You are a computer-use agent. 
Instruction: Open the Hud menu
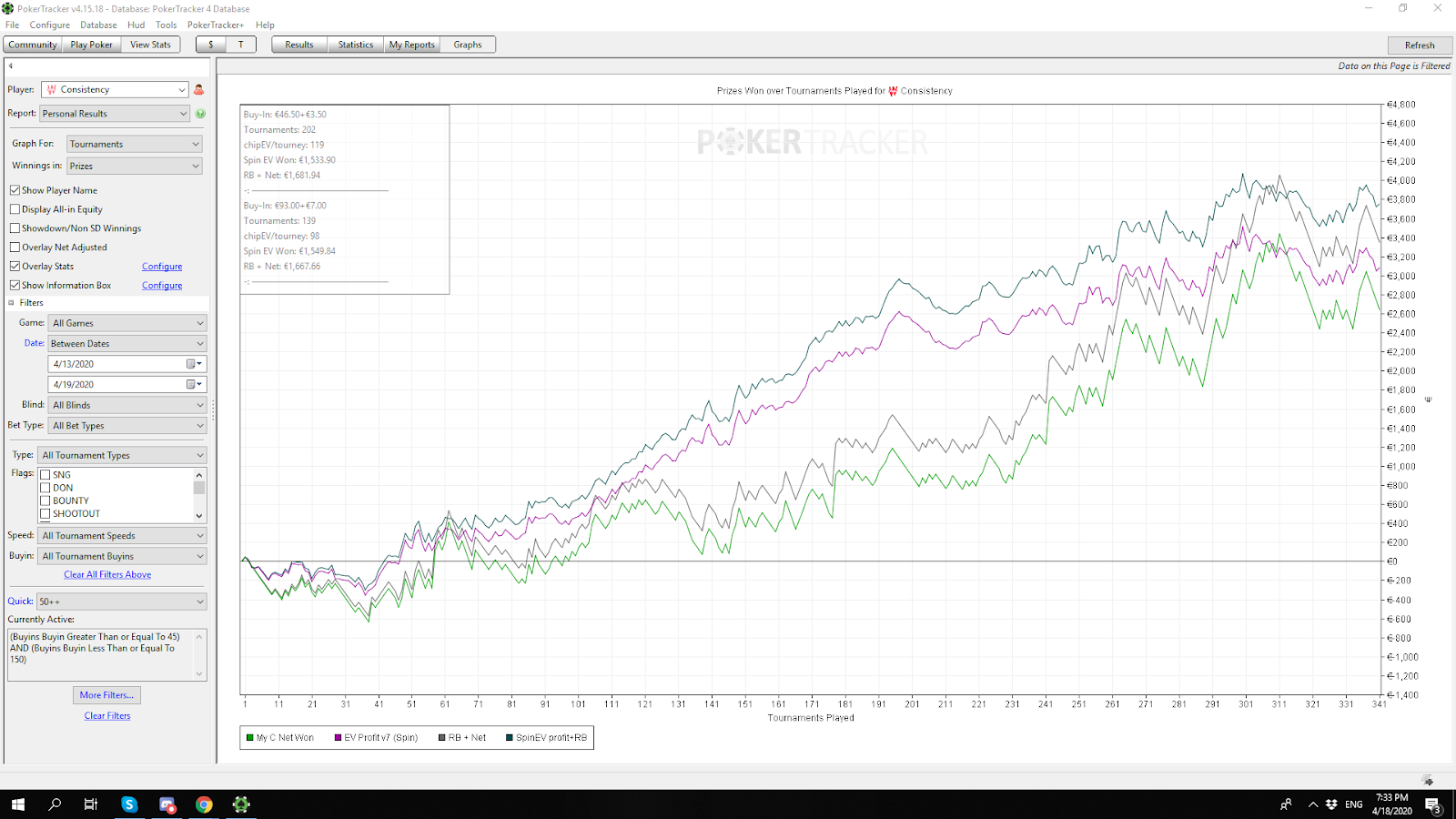[x=136, y=25]
